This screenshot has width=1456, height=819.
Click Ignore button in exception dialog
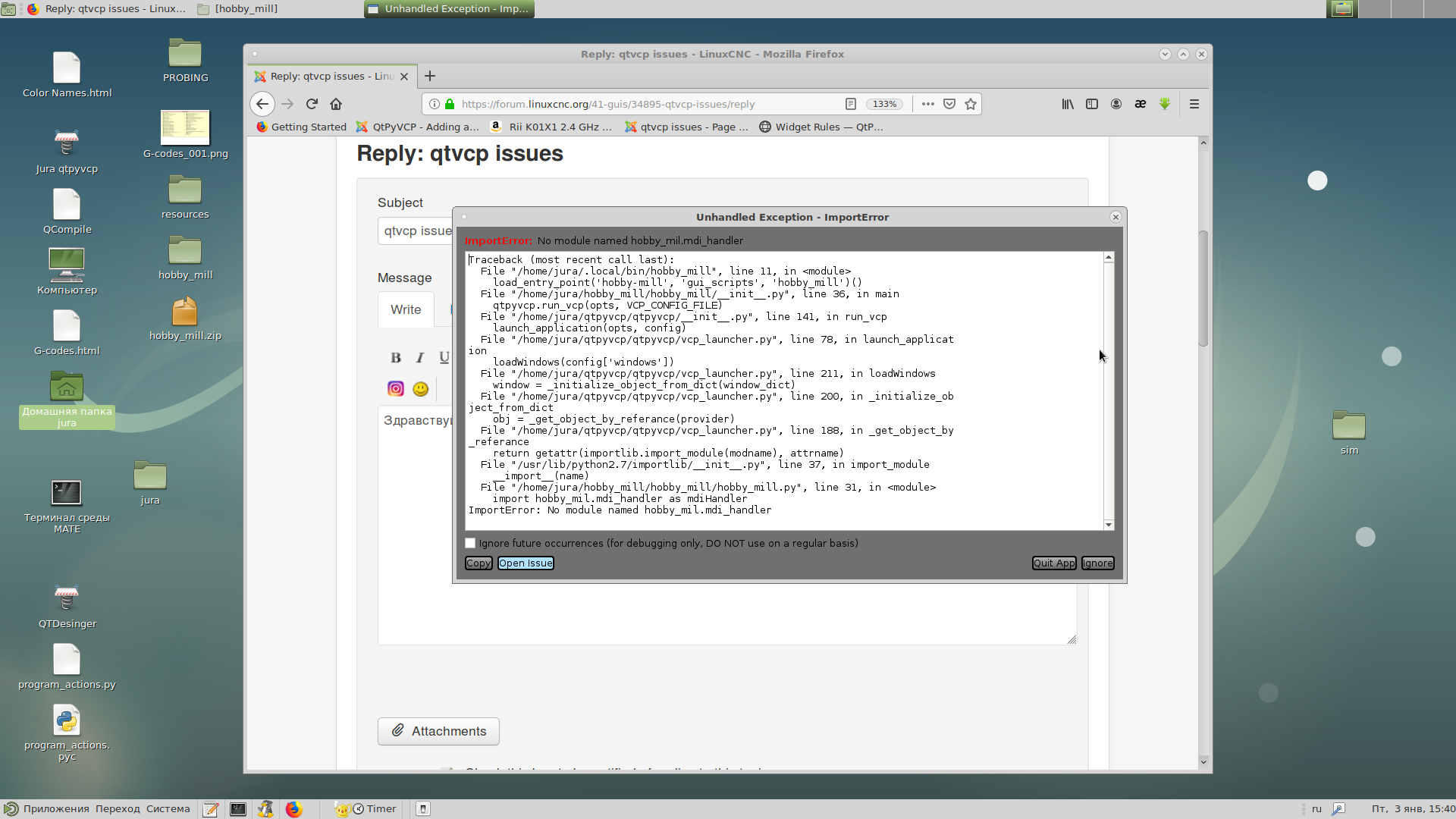1097,563
